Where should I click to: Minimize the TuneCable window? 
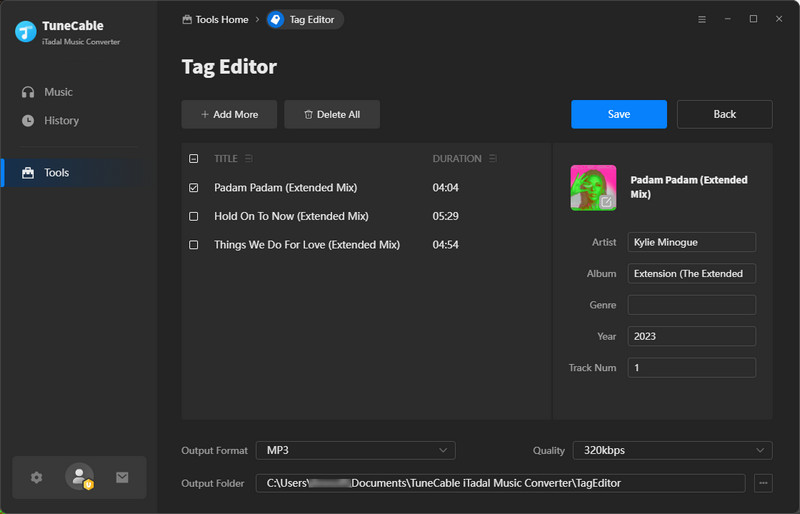(728, 19)
